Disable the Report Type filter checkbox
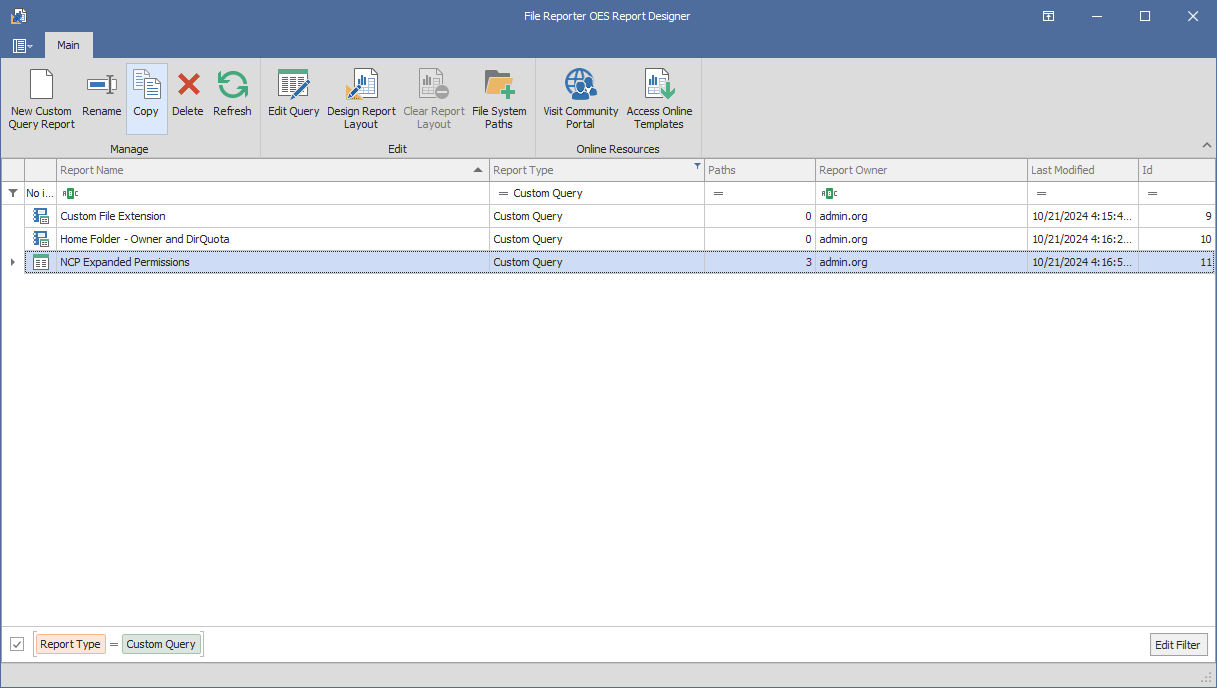Viewport: 1217px width, 688px height. click(17, 644)
